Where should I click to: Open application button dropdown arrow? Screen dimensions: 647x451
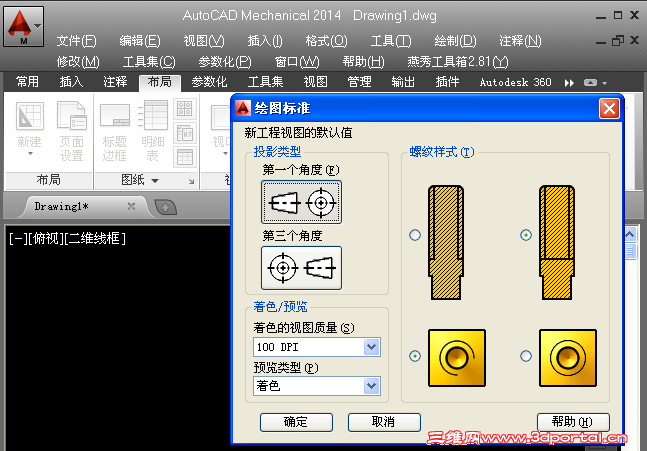click(37, 26)
